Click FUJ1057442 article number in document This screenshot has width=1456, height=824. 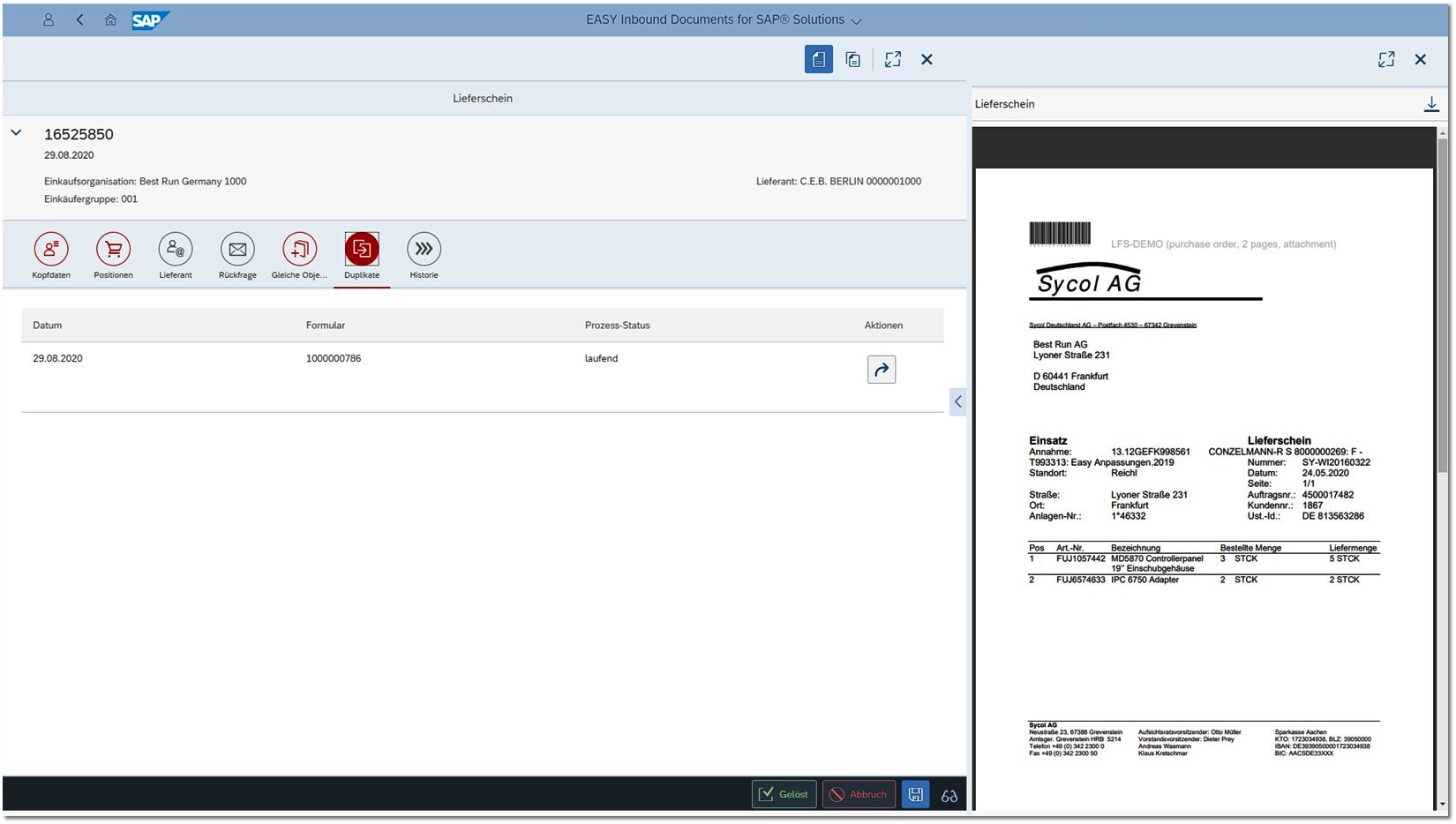point(1080,558)
